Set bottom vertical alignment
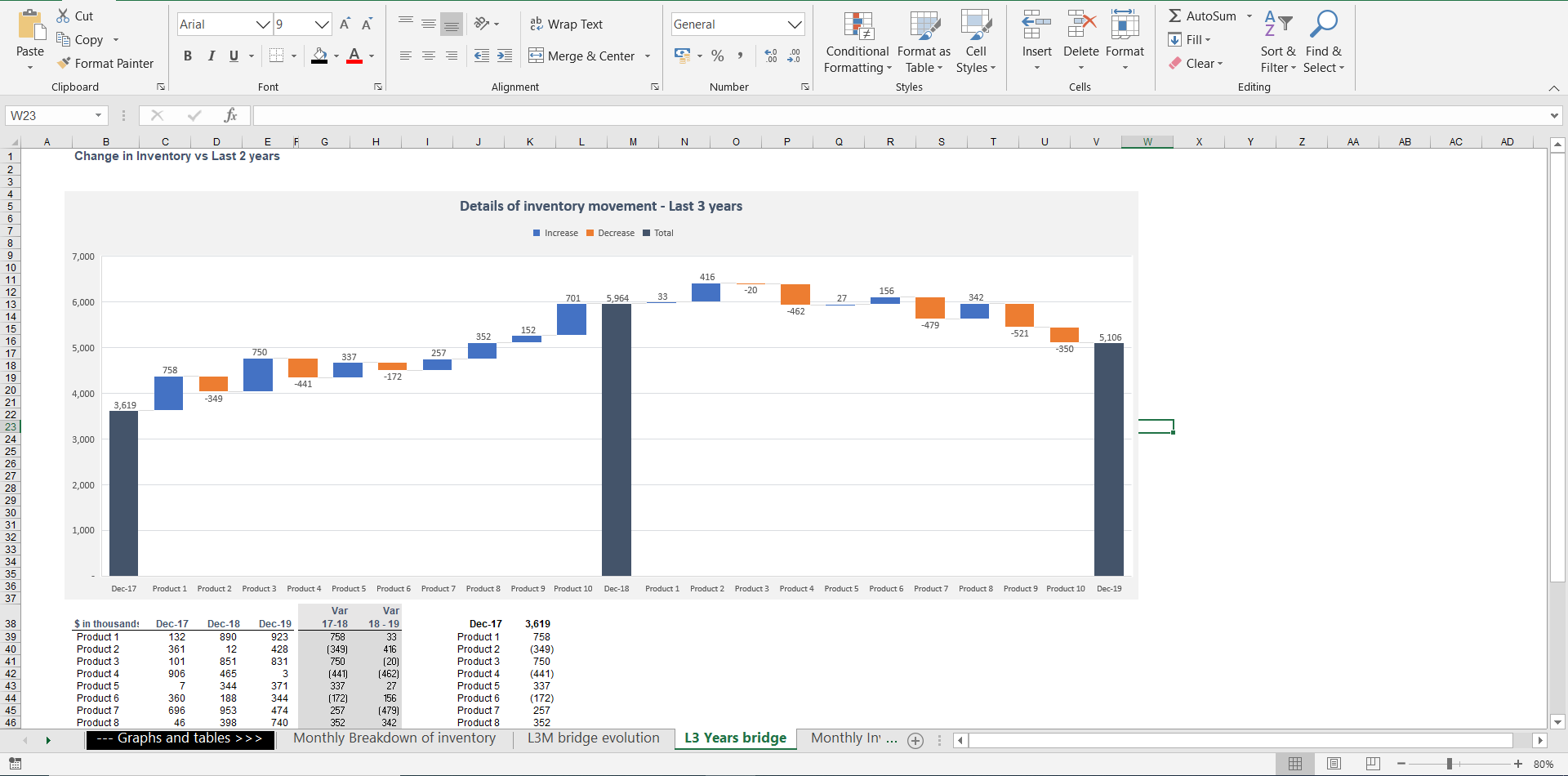This screenshot has width=1568, height=776. [x=451, y=24]
